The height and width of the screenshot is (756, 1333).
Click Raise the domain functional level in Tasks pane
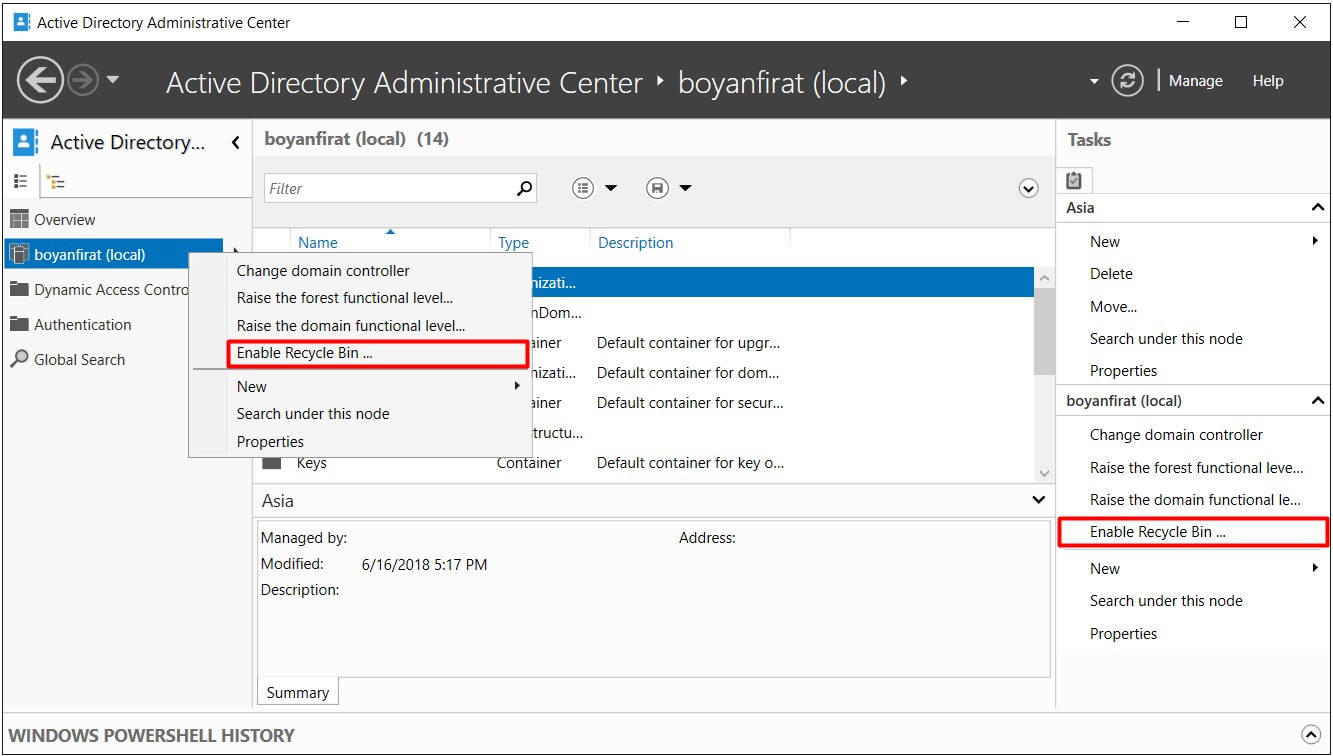[1195, 500]
